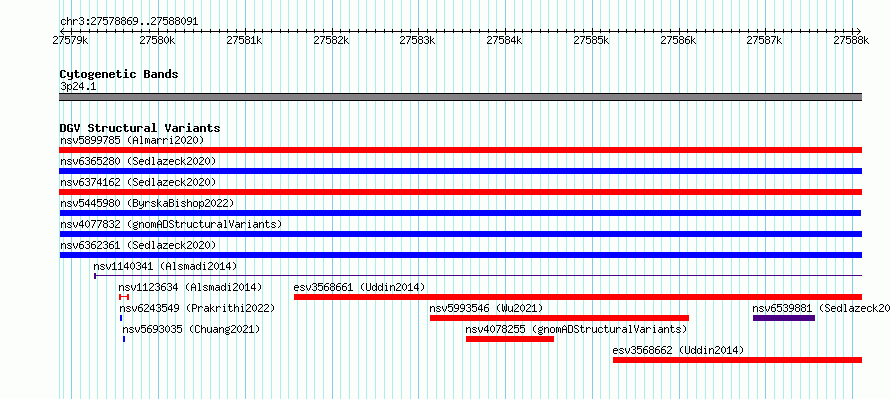
Task: Click the 27582k ruler position
Action: coord(331,40)
